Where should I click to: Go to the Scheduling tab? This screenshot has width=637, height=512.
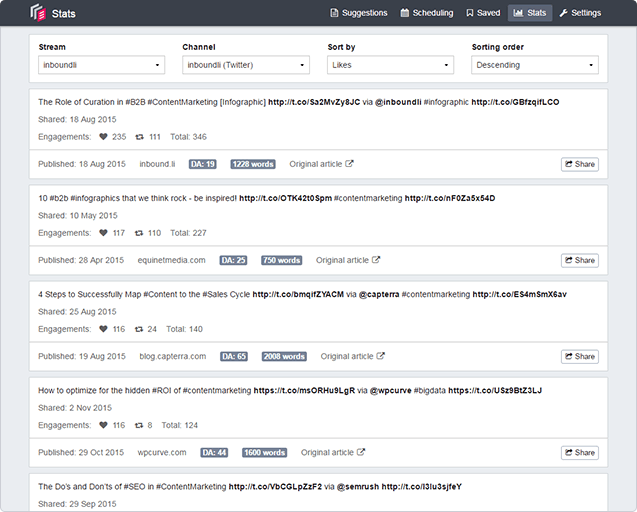pyautogui.click(x=427, y=13)
